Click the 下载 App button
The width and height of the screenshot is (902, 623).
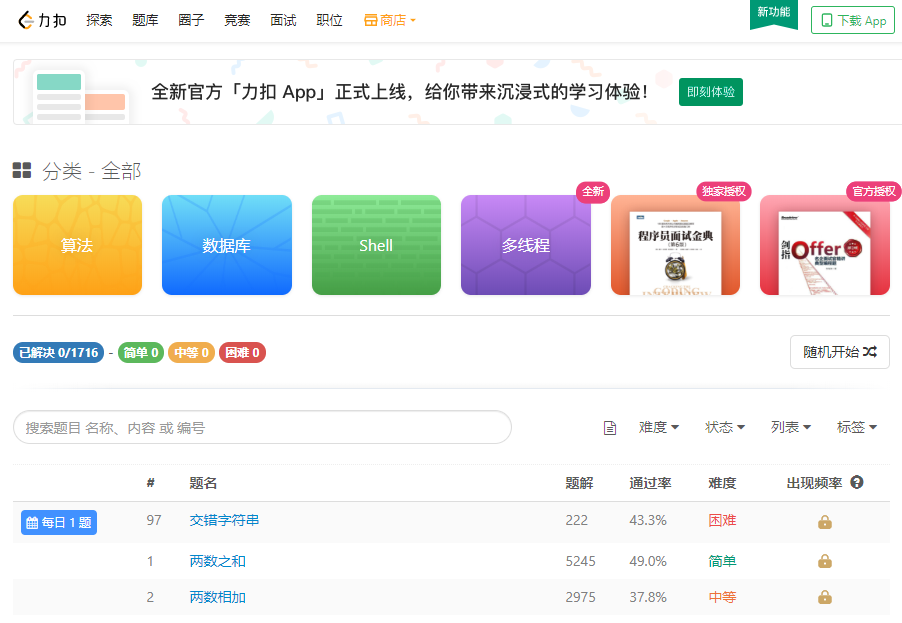(853, 20)
